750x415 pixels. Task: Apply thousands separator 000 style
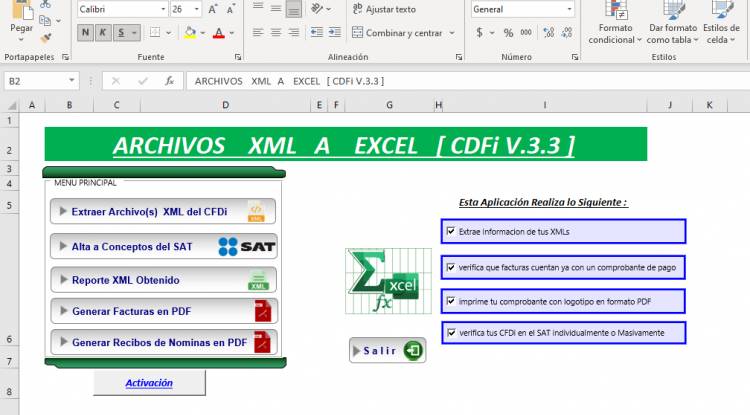pyautogui.click(x=526, y=33)
